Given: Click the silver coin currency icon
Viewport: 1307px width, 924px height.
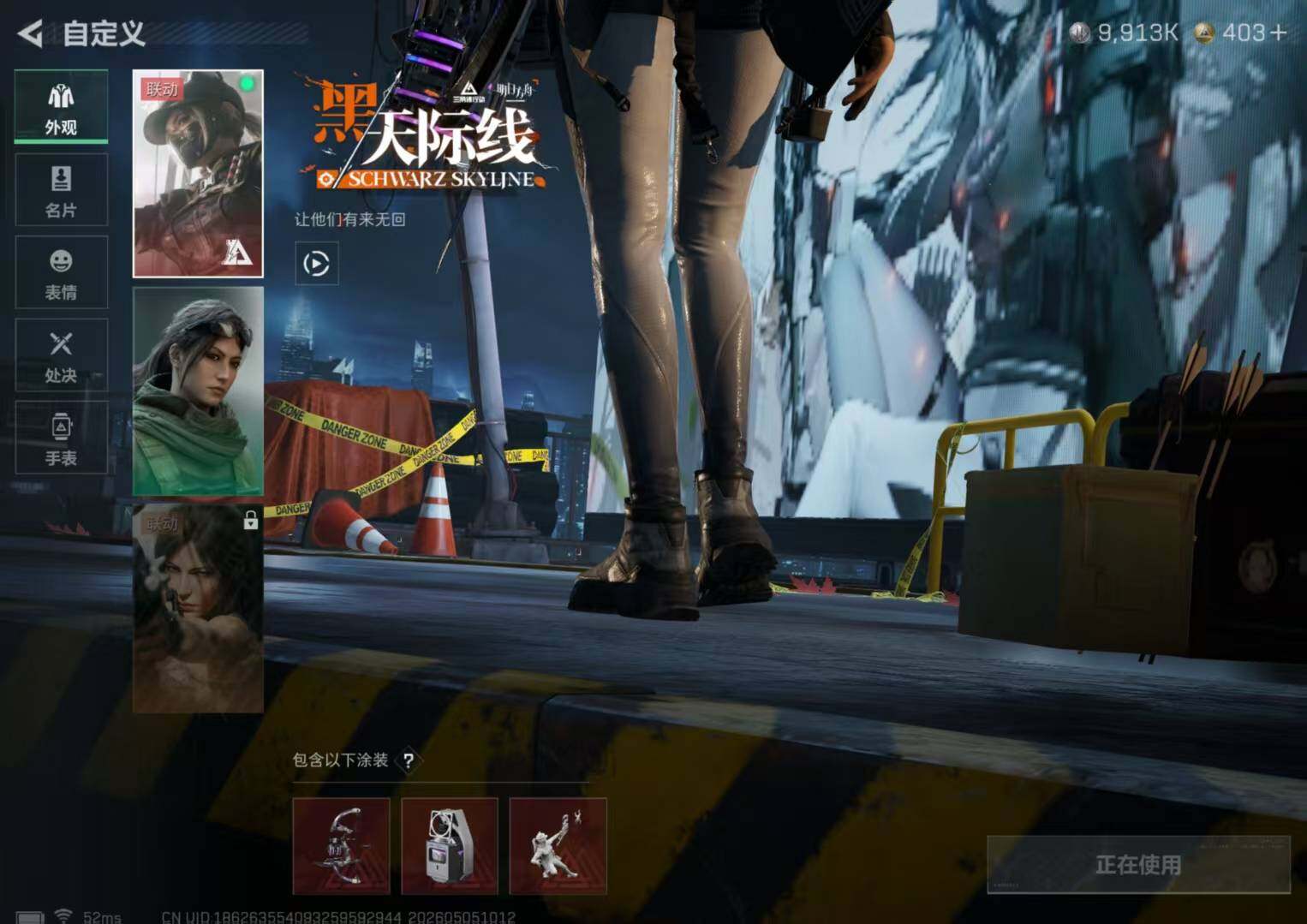Looking at the screenshot, I should pyautogui.click(x=1080, y=33).
